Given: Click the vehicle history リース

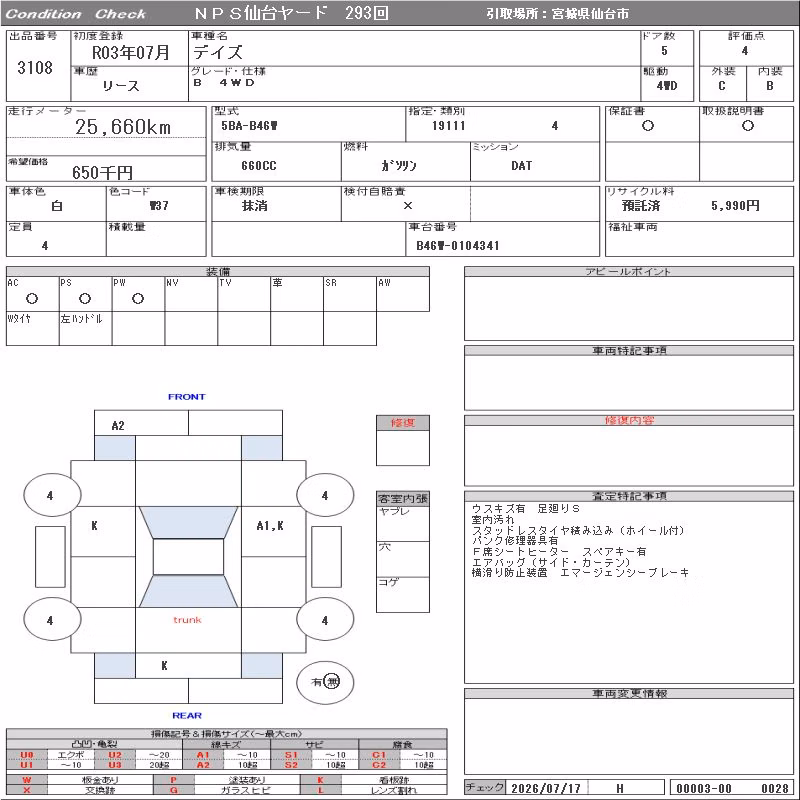Looking at the screenshot, I should [121, 86].
